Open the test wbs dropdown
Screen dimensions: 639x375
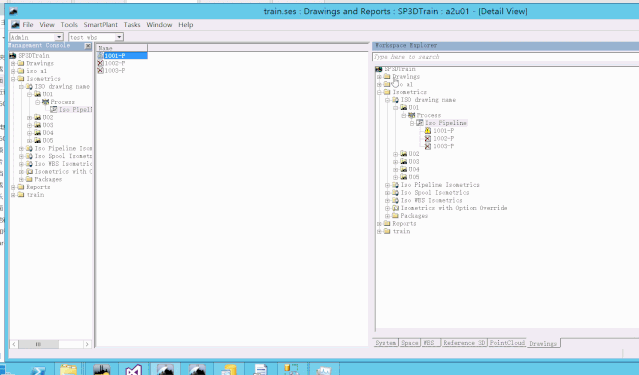click(119, 37)
